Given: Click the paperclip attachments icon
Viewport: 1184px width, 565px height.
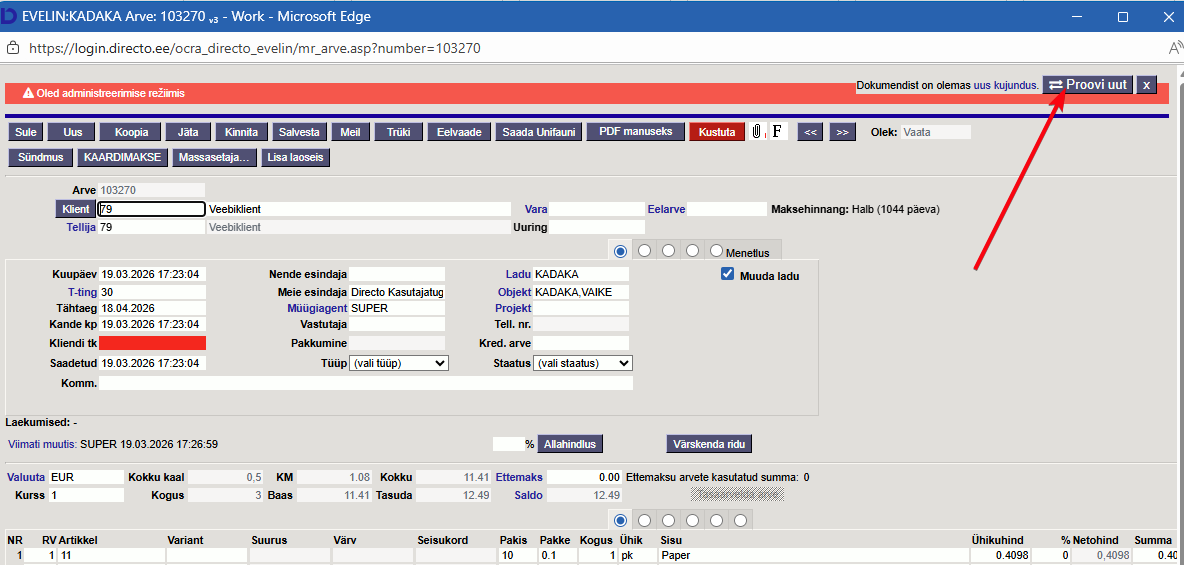Looking at the screenshot, I should pyautogui.click(x=757, y=132).
